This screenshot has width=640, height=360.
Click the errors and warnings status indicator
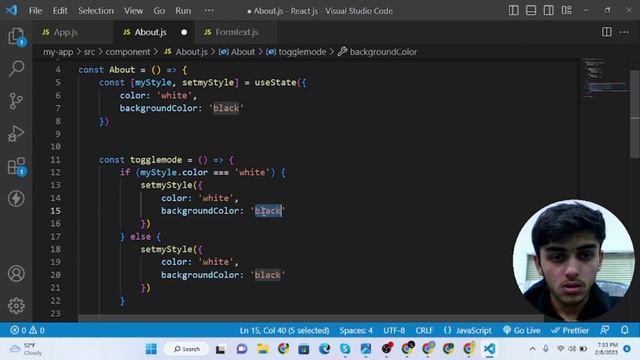[27, 330]
